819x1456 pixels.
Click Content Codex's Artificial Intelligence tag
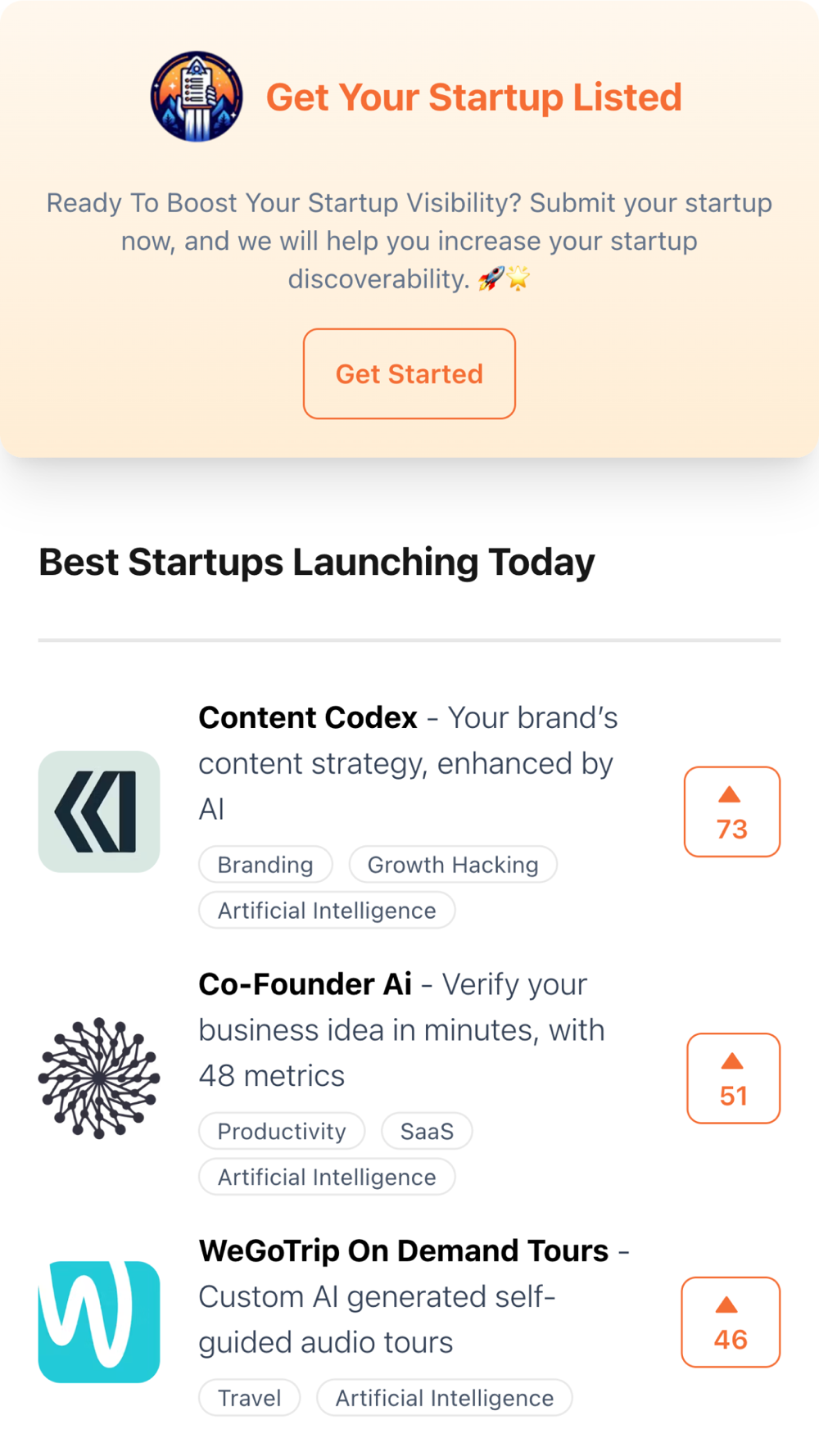pos(327,911)
